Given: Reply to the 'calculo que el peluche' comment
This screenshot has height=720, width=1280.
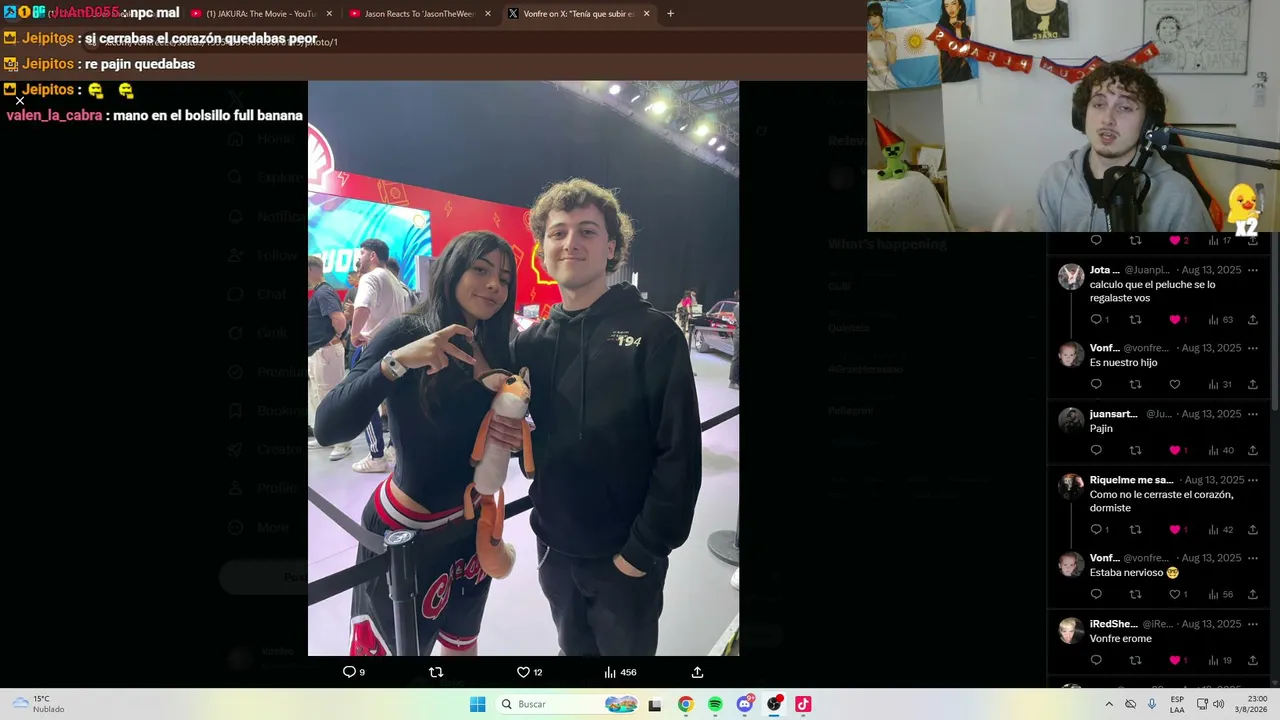Looking at the screenshot, I should pyautogui.click(x=1099, y=320).
